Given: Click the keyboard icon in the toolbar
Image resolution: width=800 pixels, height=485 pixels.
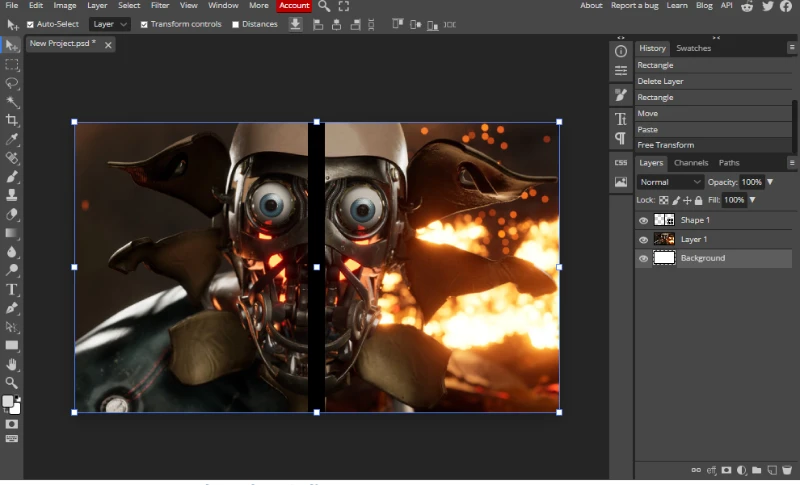Looking at the screenshot, I should click(x=11, y=439).
